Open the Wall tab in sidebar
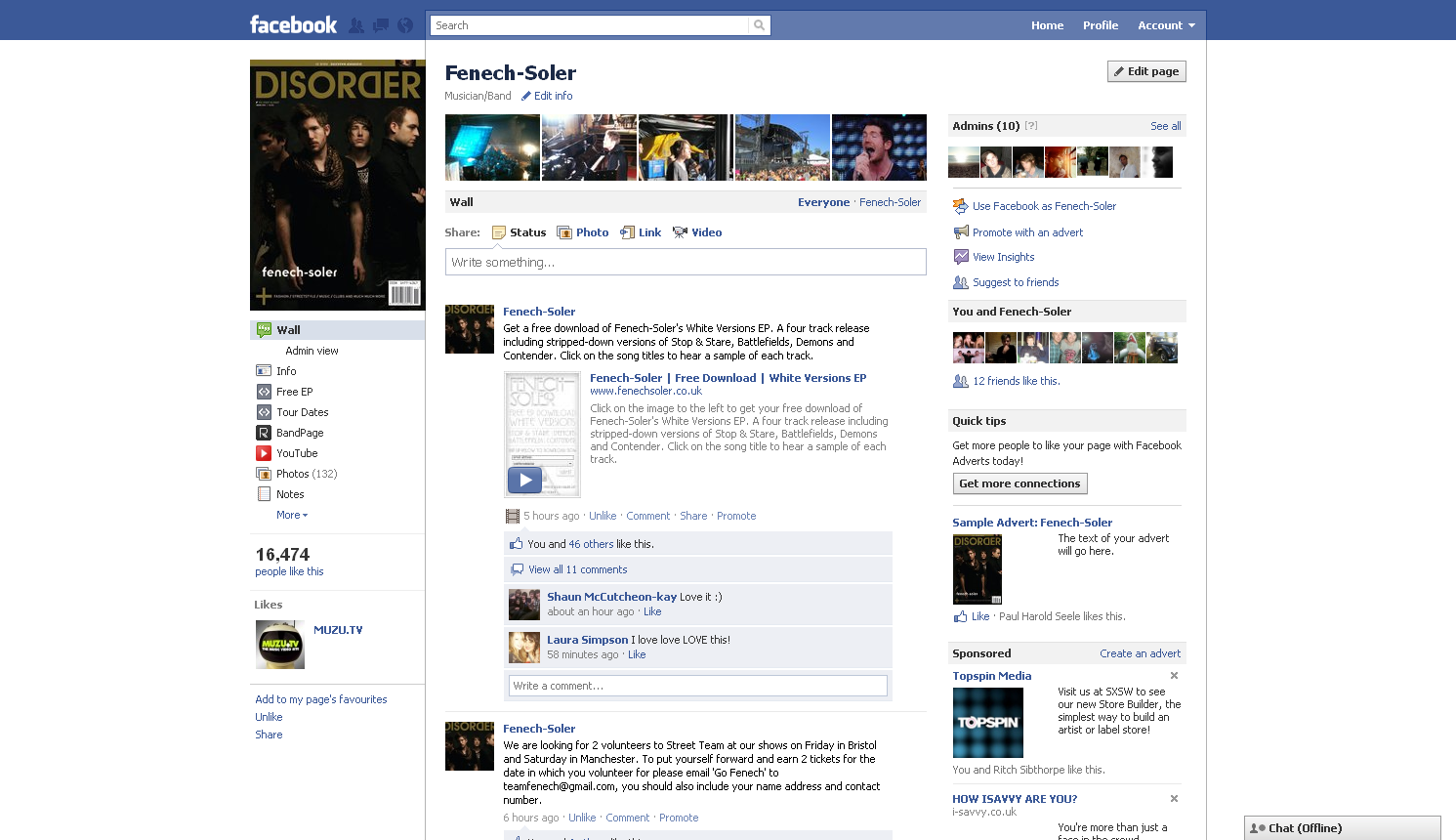 pos(338,330)
